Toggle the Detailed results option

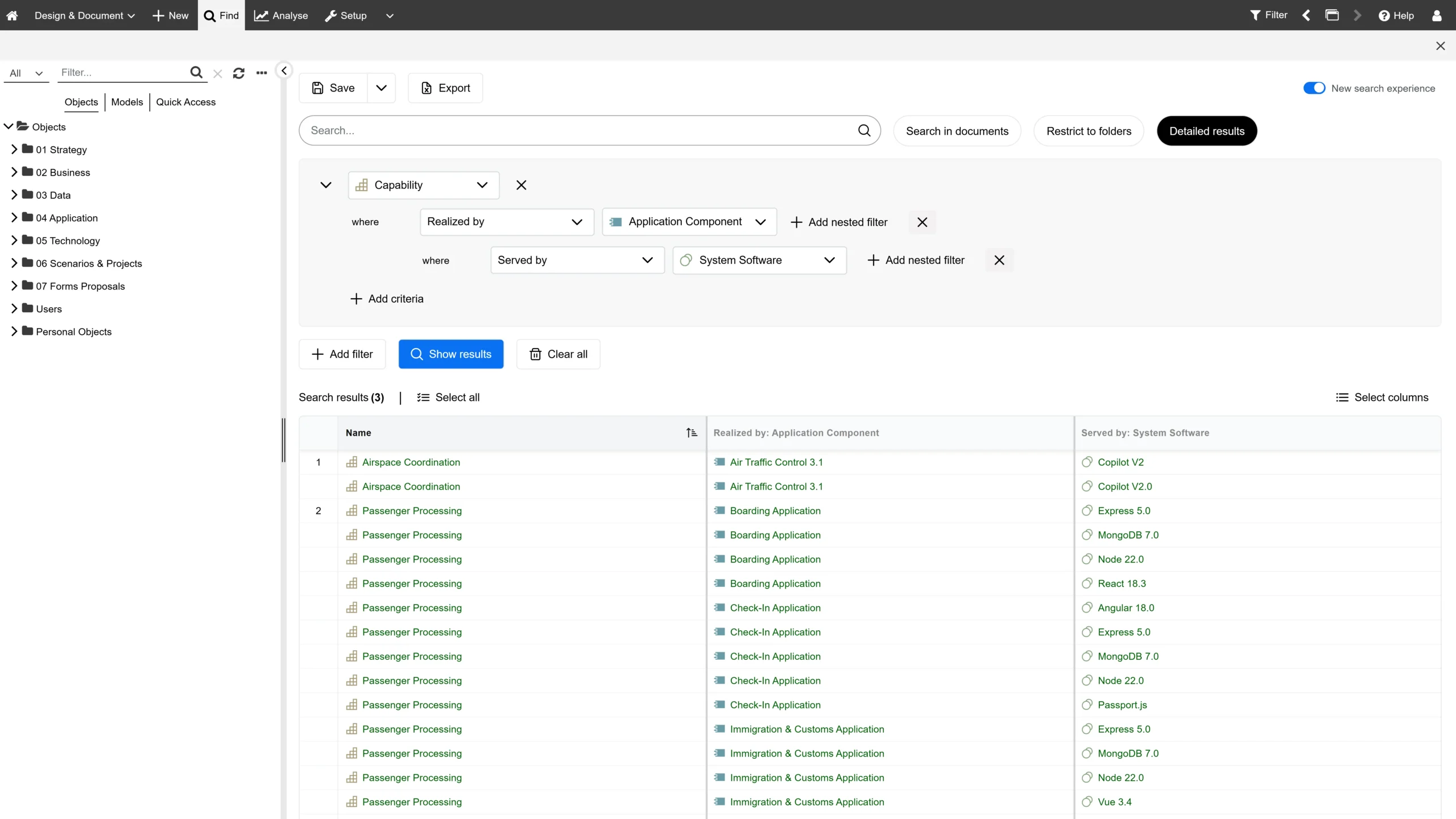(x=1206, y=131)
